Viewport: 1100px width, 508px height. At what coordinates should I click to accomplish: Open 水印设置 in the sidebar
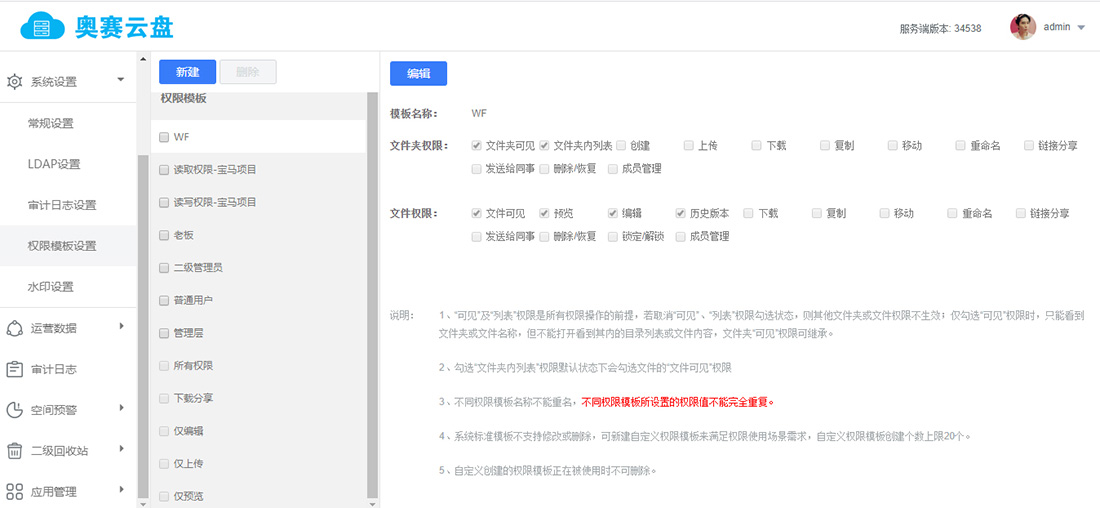(x=51, y=287)
